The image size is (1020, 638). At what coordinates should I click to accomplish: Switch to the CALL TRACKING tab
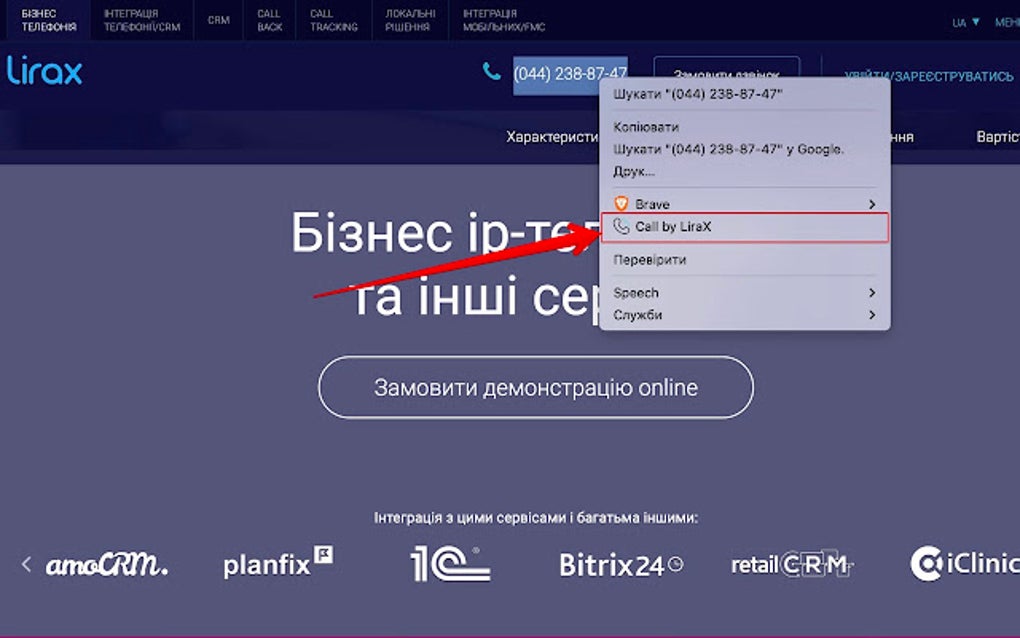[x=333, y=18]
